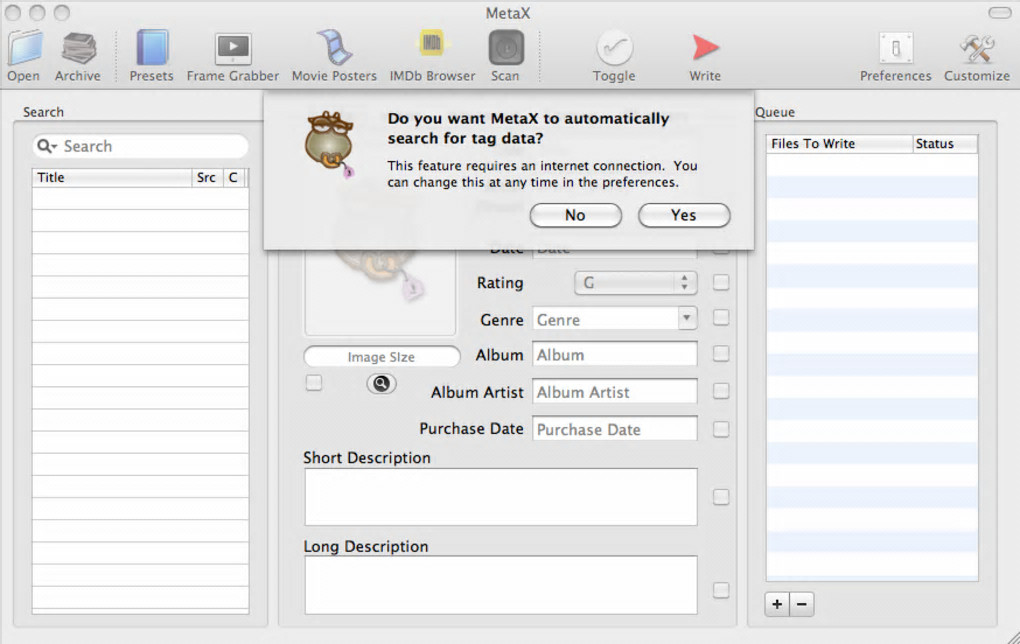Click the toolbar toggle pill in title bar
The width and height of the screenshot is (1020, 644).
pyautogui.click(x=999, y=12)
